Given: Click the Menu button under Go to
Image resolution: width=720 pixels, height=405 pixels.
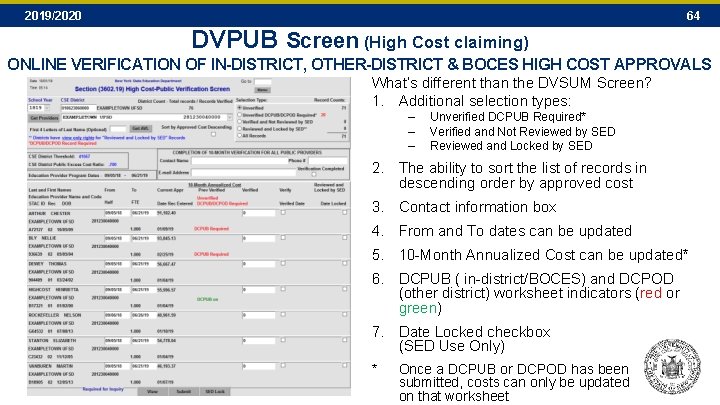Looking at the screenshot, I should coord(263,90).
